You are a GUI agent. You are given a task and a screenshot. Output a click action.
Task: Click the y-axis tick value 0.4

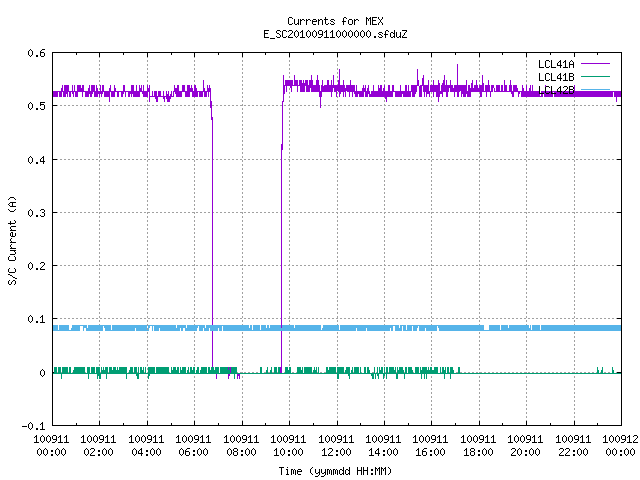point(36,160)
